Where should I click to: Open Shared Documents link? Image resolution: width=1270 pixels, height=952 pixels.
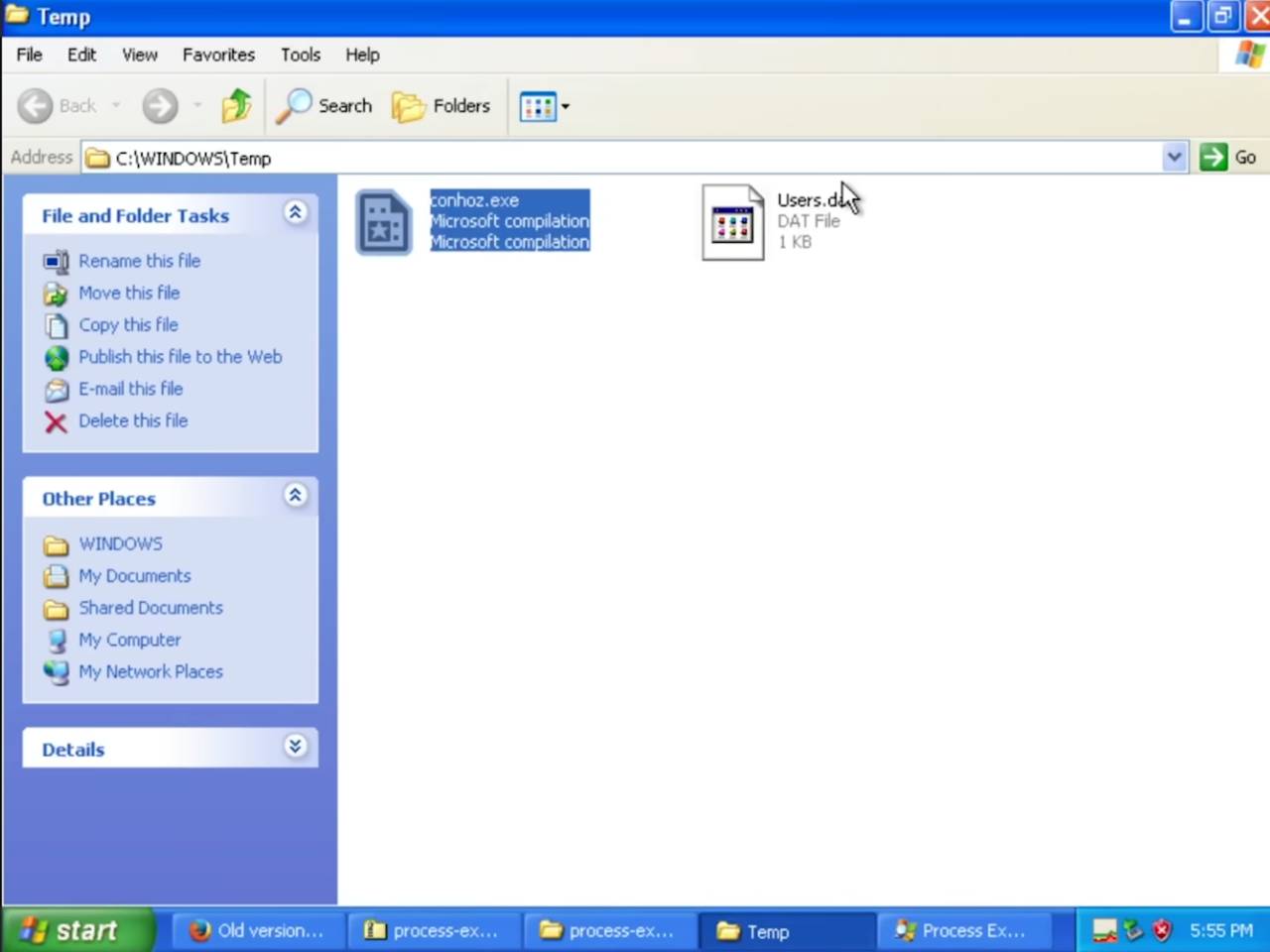click(151, 608)
